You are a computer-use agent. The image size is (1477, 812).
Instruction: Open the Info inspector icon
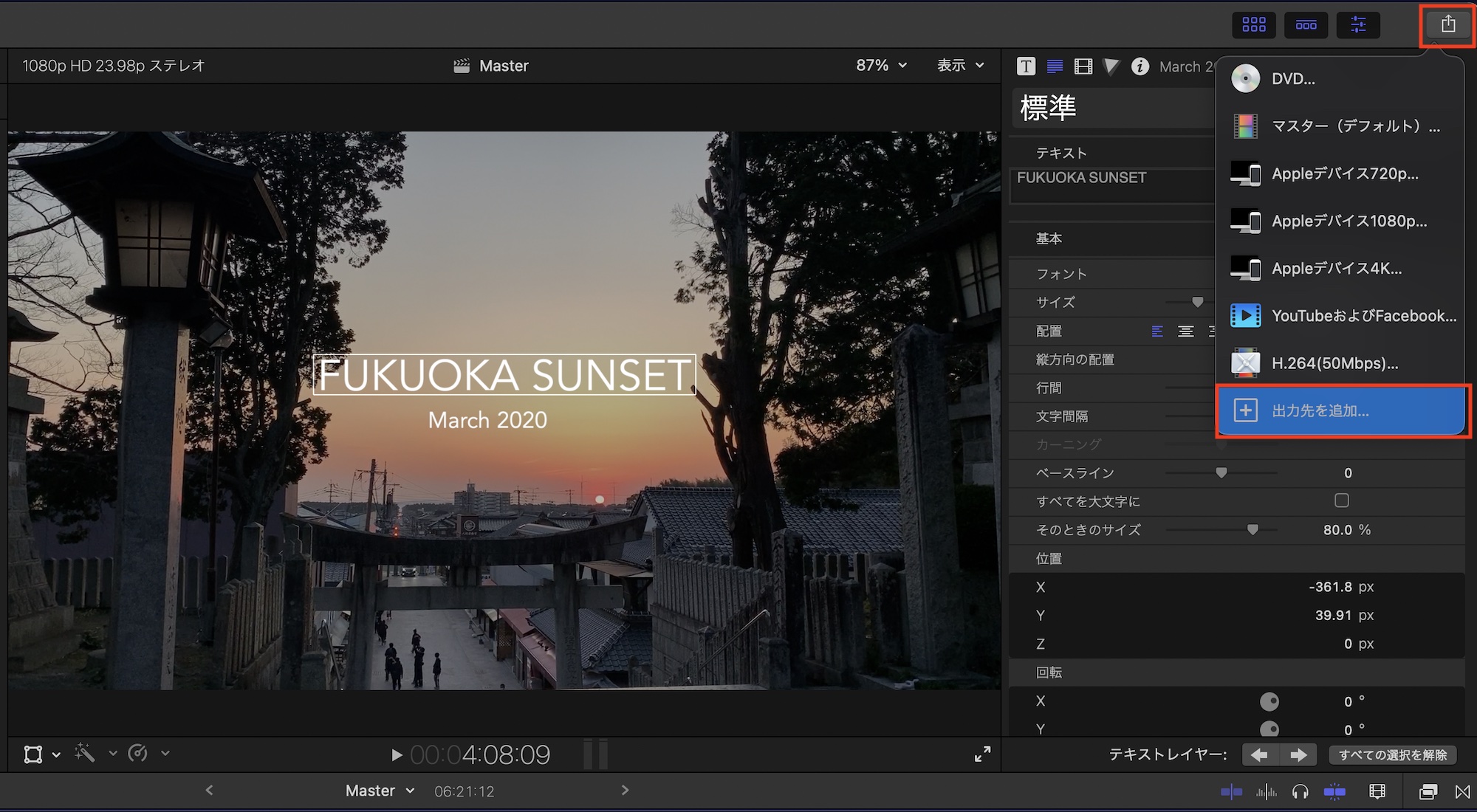1140,66
